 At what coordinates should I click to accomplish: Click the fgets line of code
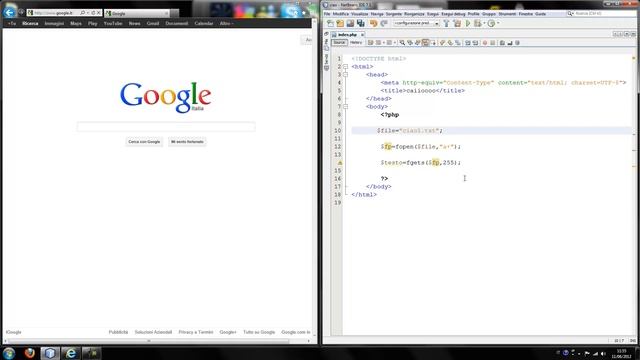point(420,162)
